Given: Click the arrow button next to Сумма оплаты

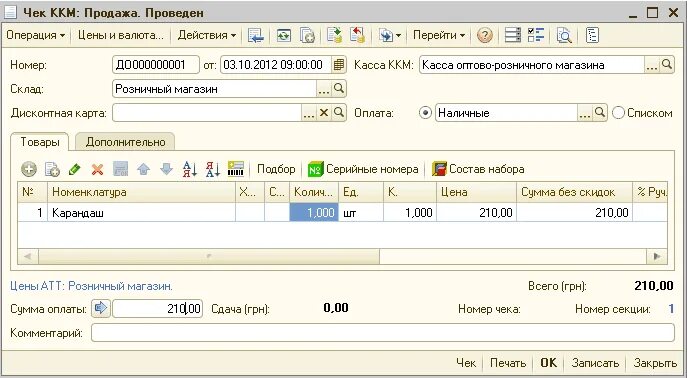Looking at the screenshot, I should tap(101, 309).
